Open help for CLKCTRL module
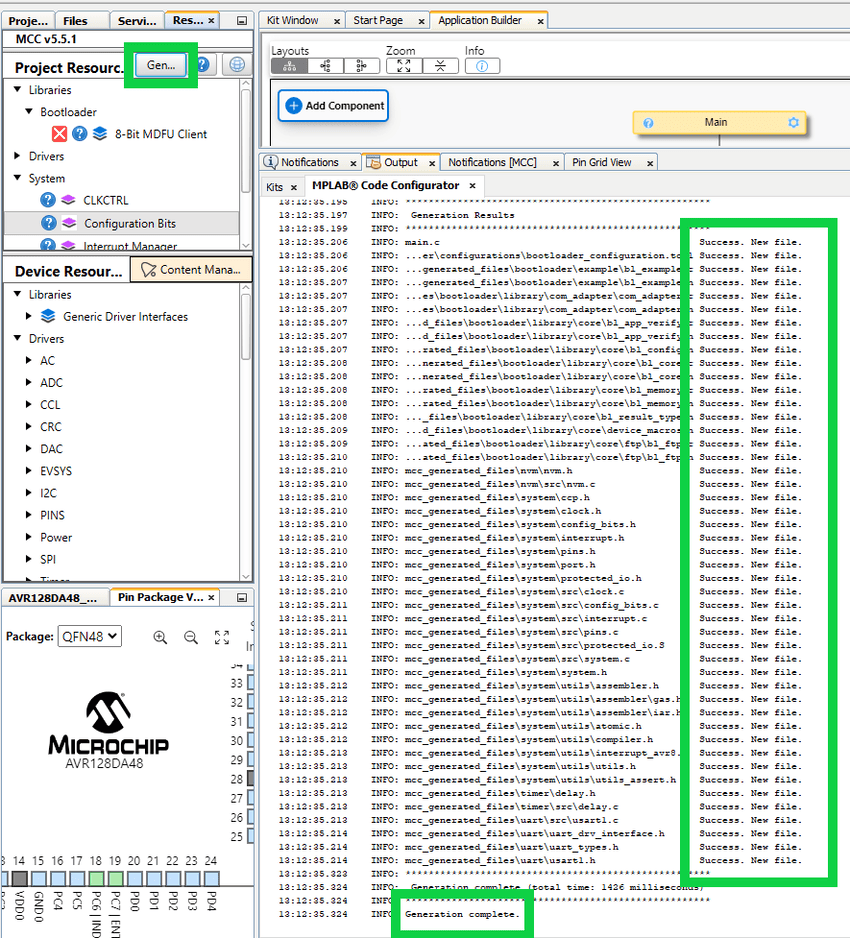This screenshot has width=850, height=938. [x=48, y=200]
